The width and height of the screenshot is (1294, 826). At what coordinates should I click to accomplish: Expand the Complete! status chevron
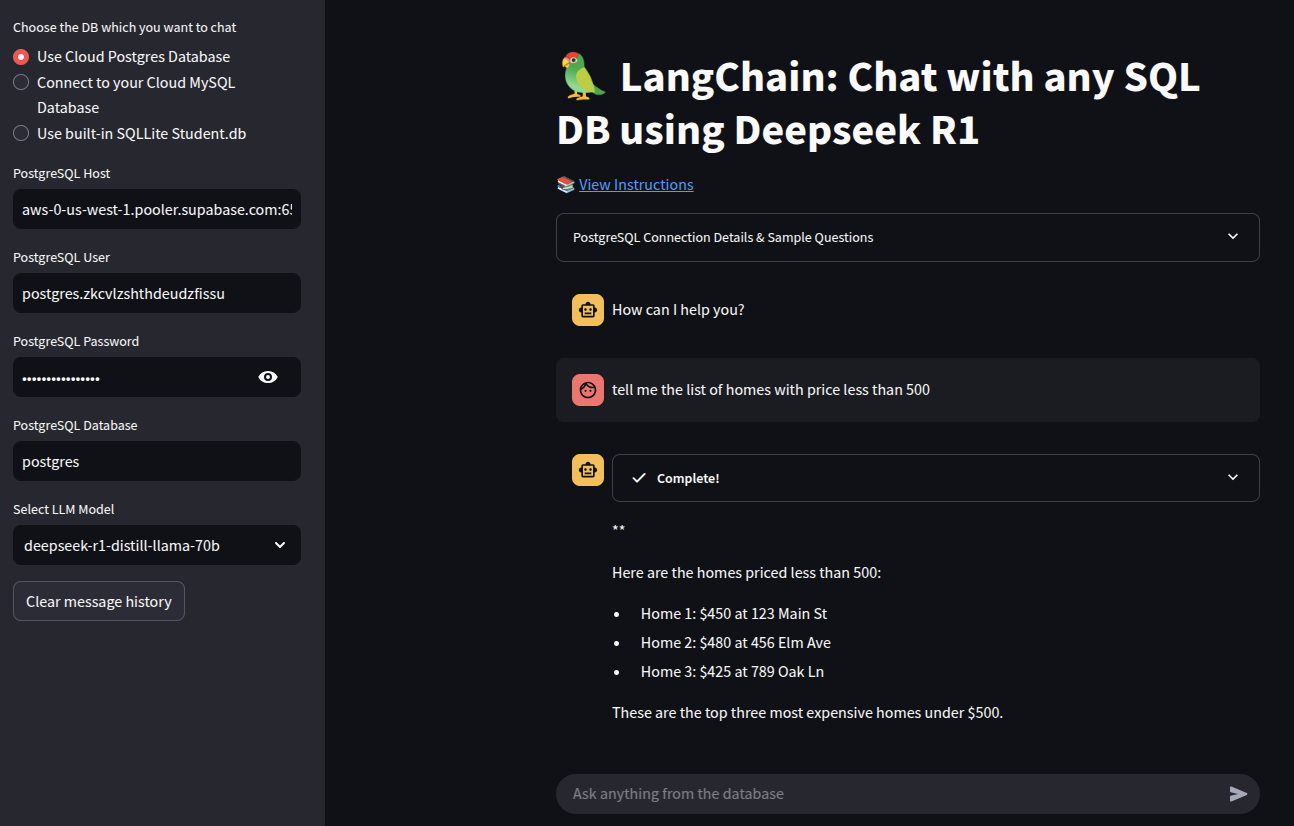(1232, 478)
